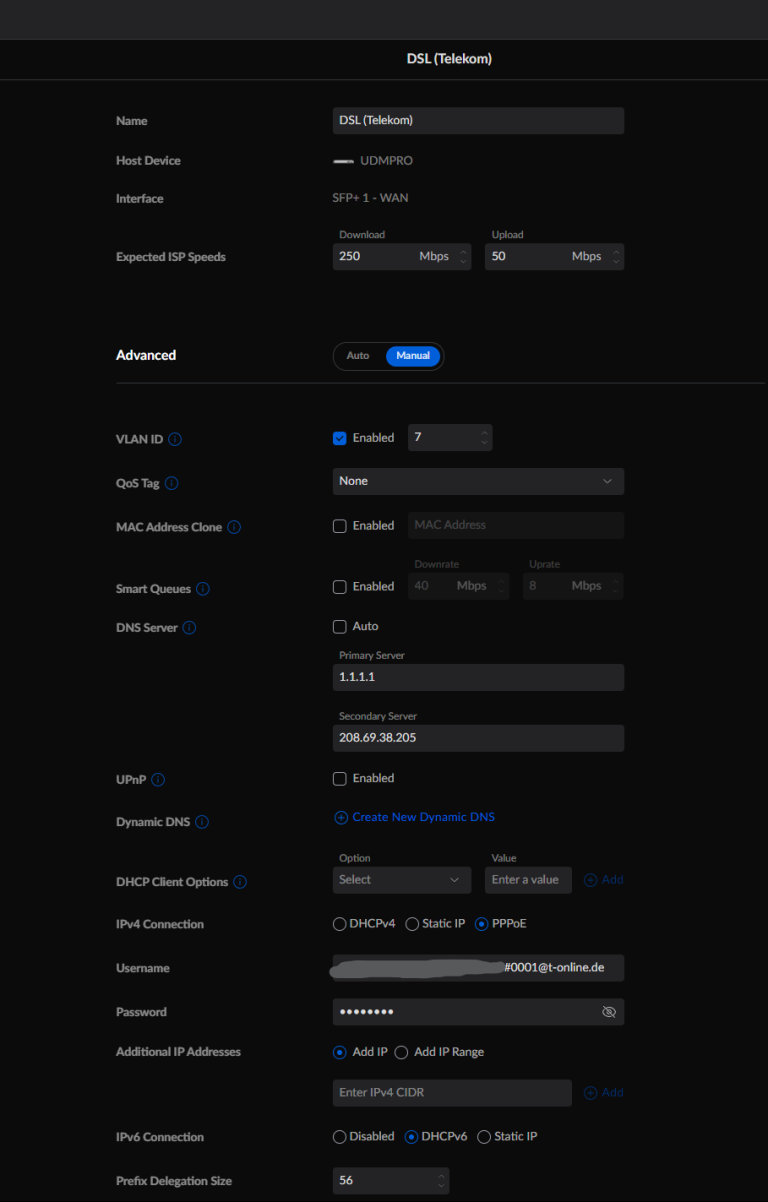
Task: Select the Add IP Range radio button
Action: (402, 1052)
